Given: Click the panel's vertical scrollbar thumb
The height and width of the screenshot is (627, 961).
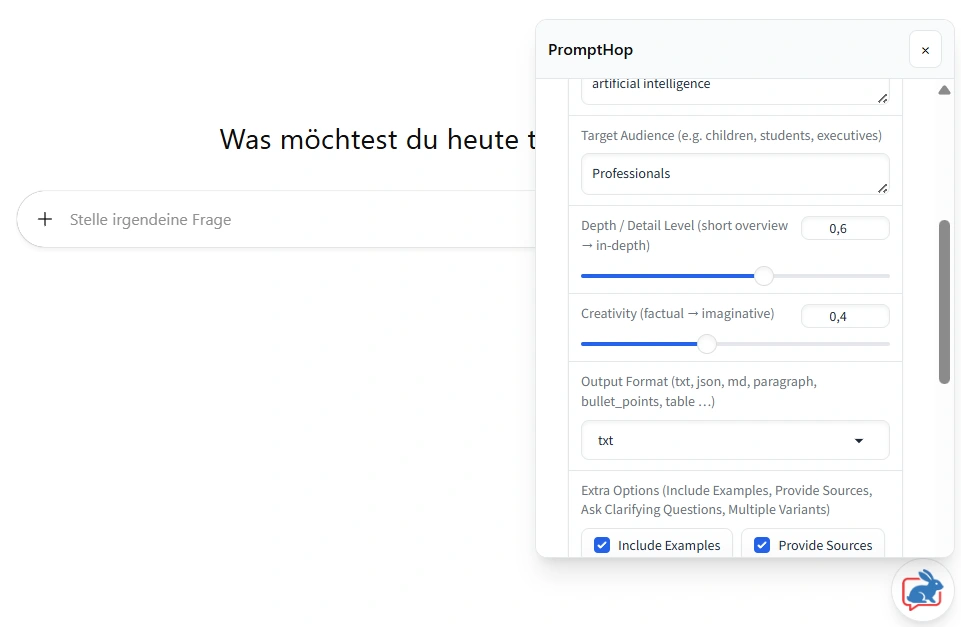Looking at the screenshot, I should point(944,300).
